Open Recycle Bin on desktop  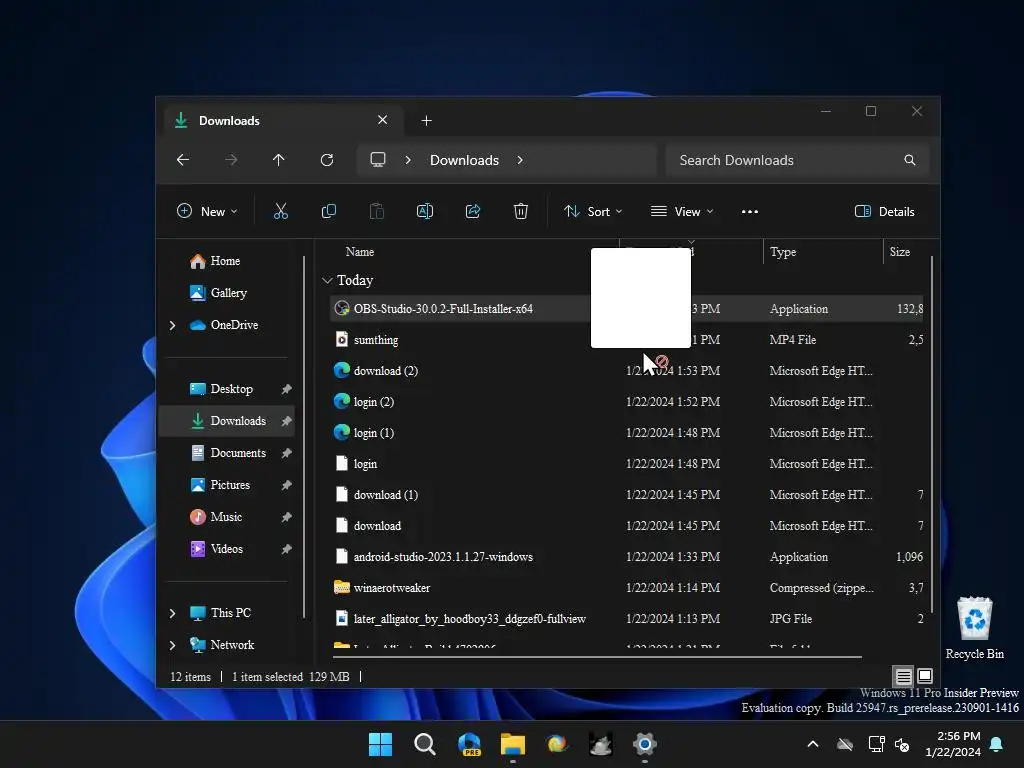coord(974,628)
